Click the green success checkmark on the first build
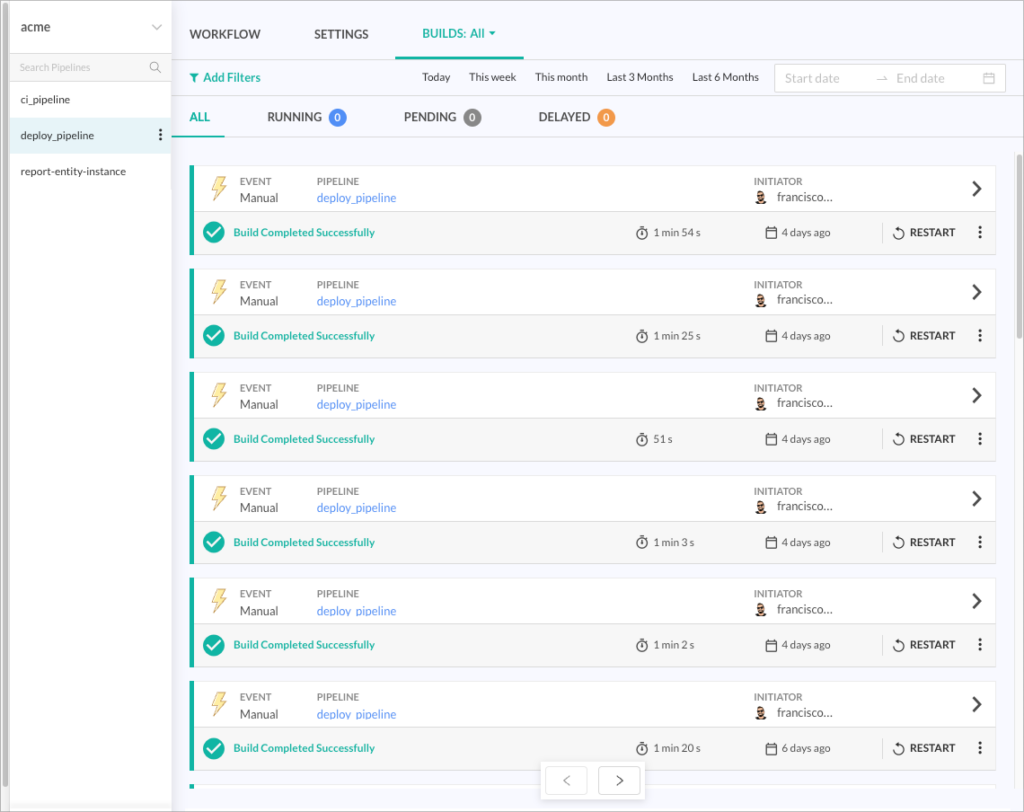This screenshot has height=812, width=1024. (x=213, y=232)
